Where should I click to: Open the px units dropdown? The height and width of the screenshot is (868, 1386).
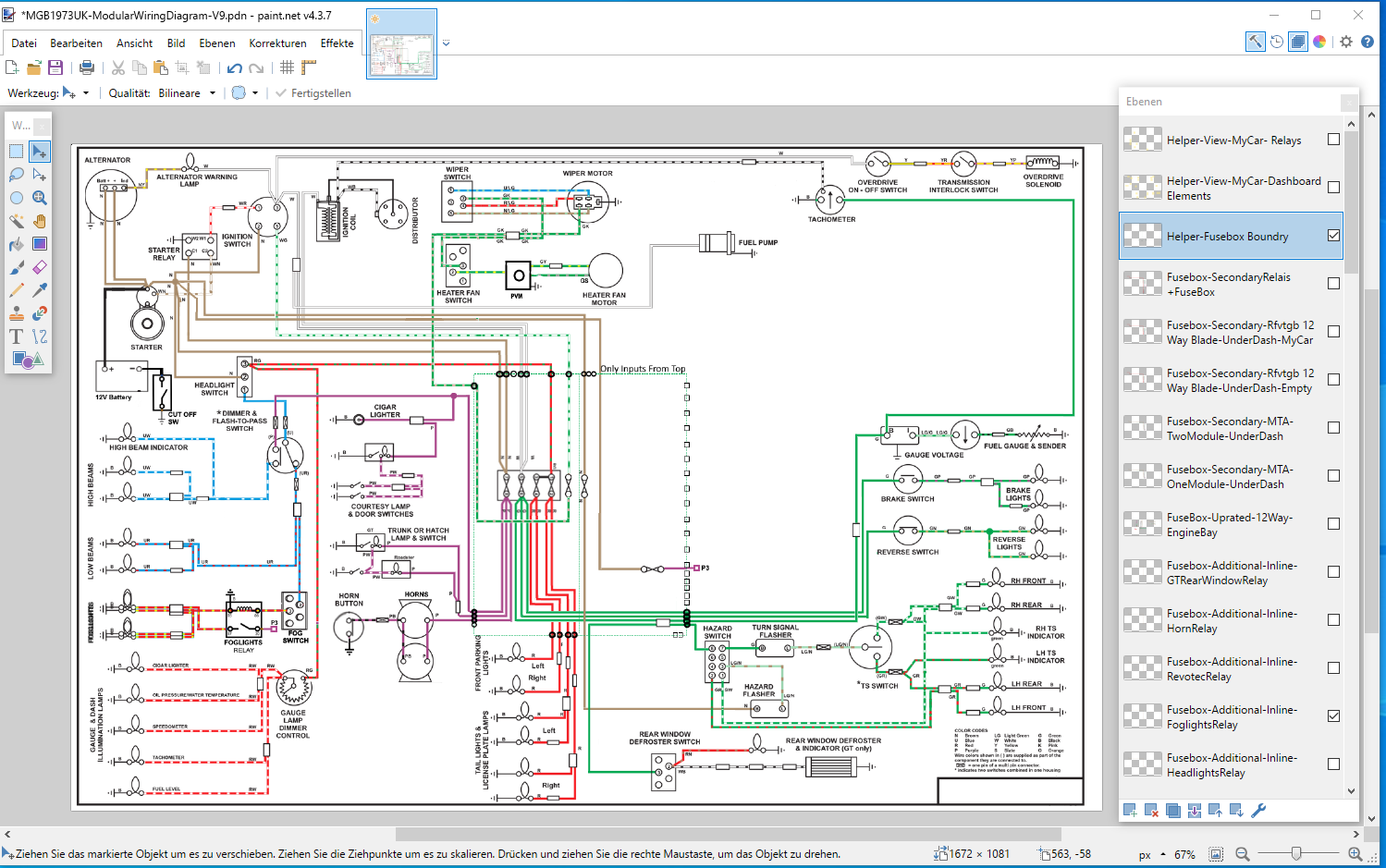(1163, 855)
